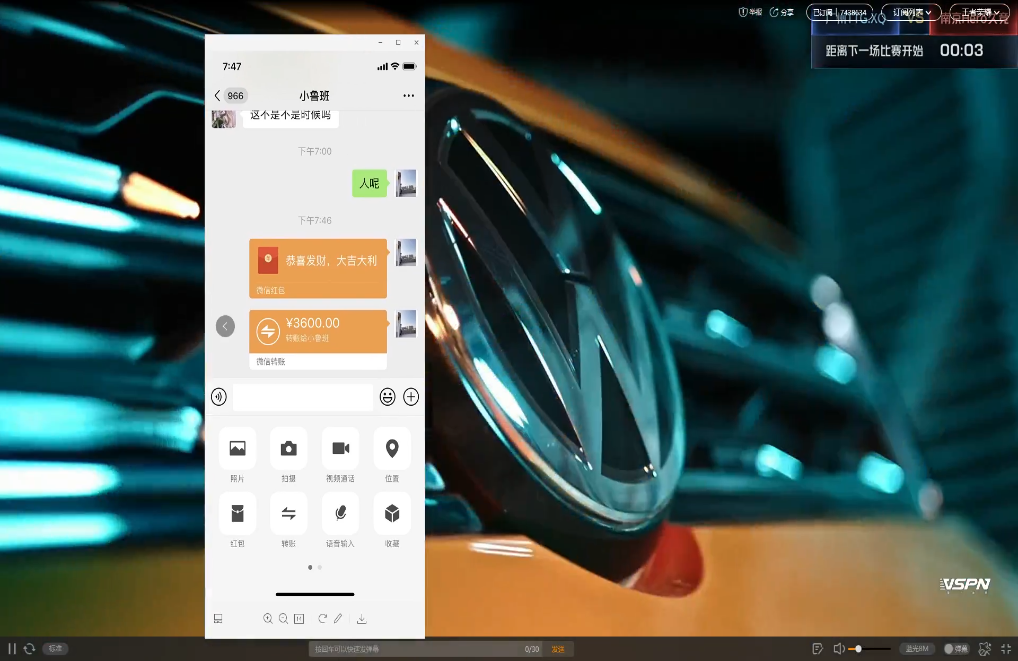Expand the 订阅列表 dropdown
1018x661 pixels.
[x=912, y=12]
